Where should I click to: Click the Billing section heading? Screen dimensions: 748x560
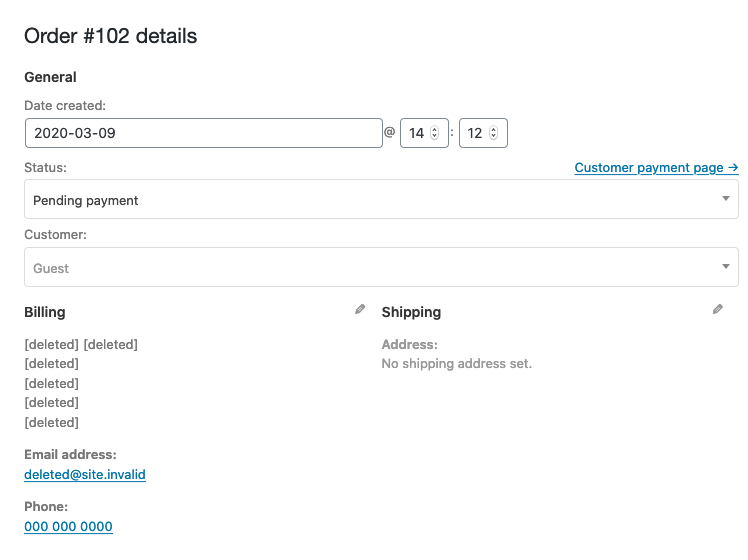[x=45, y=312]
